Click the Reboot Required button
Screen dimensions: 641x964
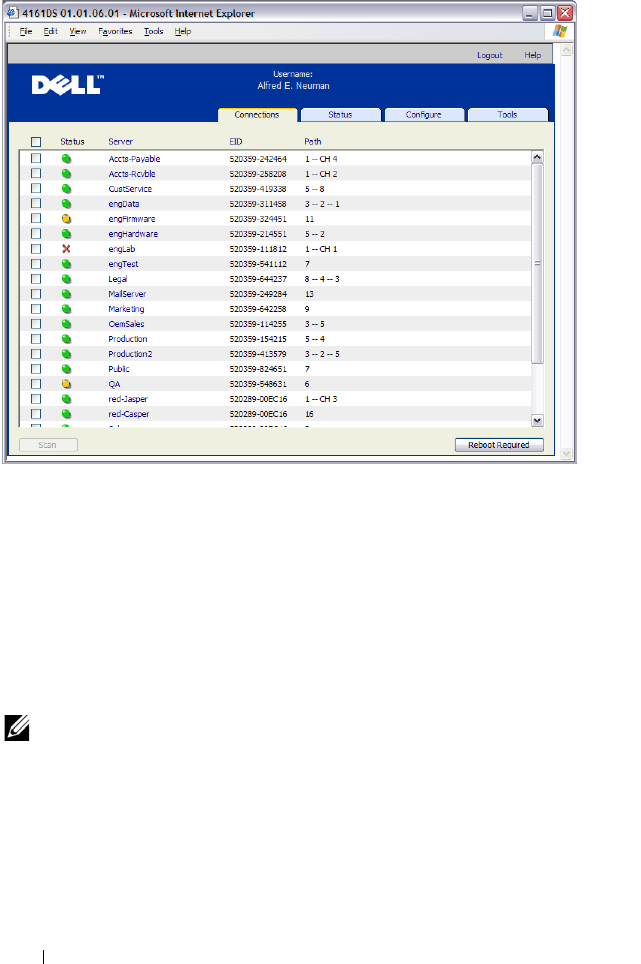(x=499, y=445)
